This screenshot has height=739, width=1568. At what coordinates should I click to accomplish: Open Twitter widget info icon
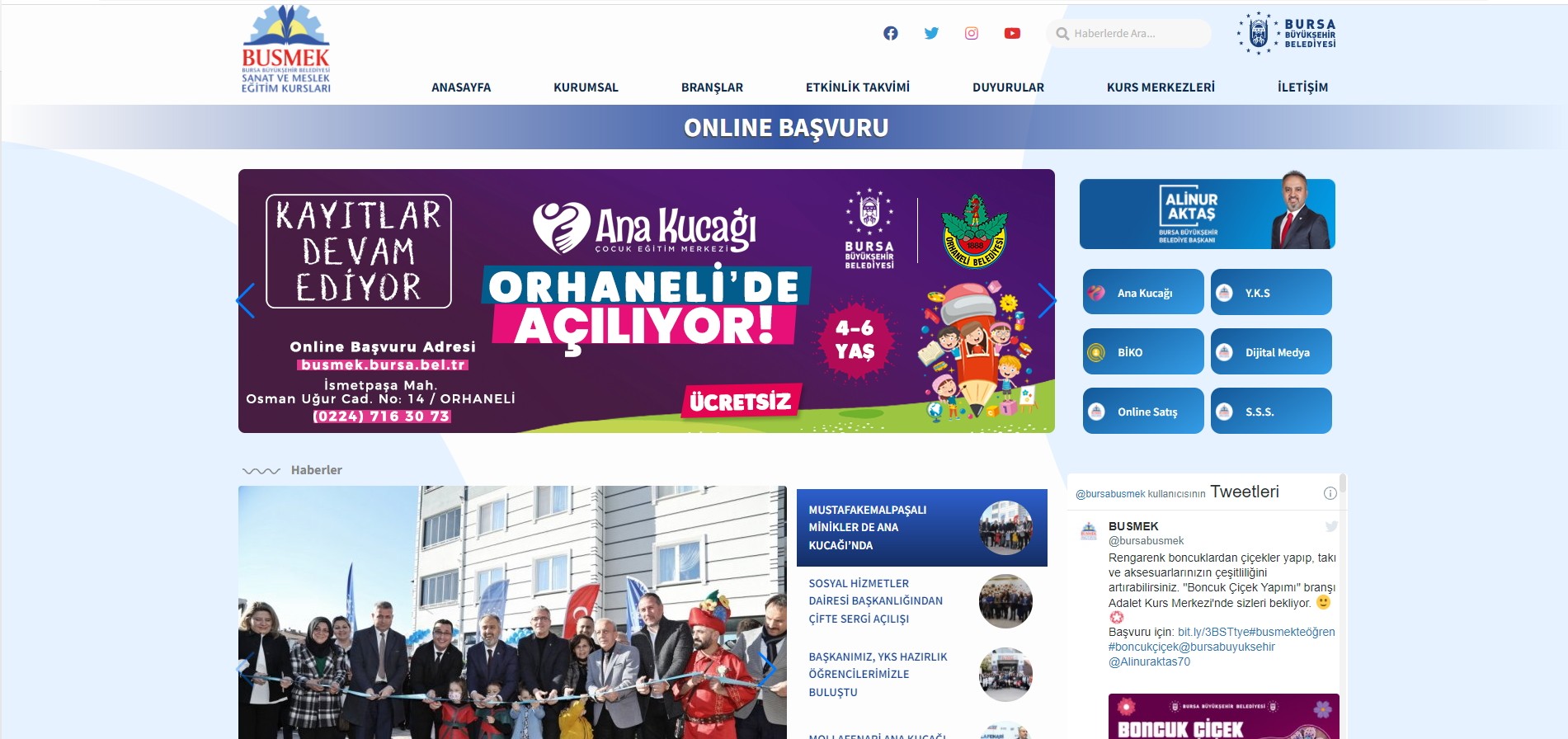point(1330,493)
